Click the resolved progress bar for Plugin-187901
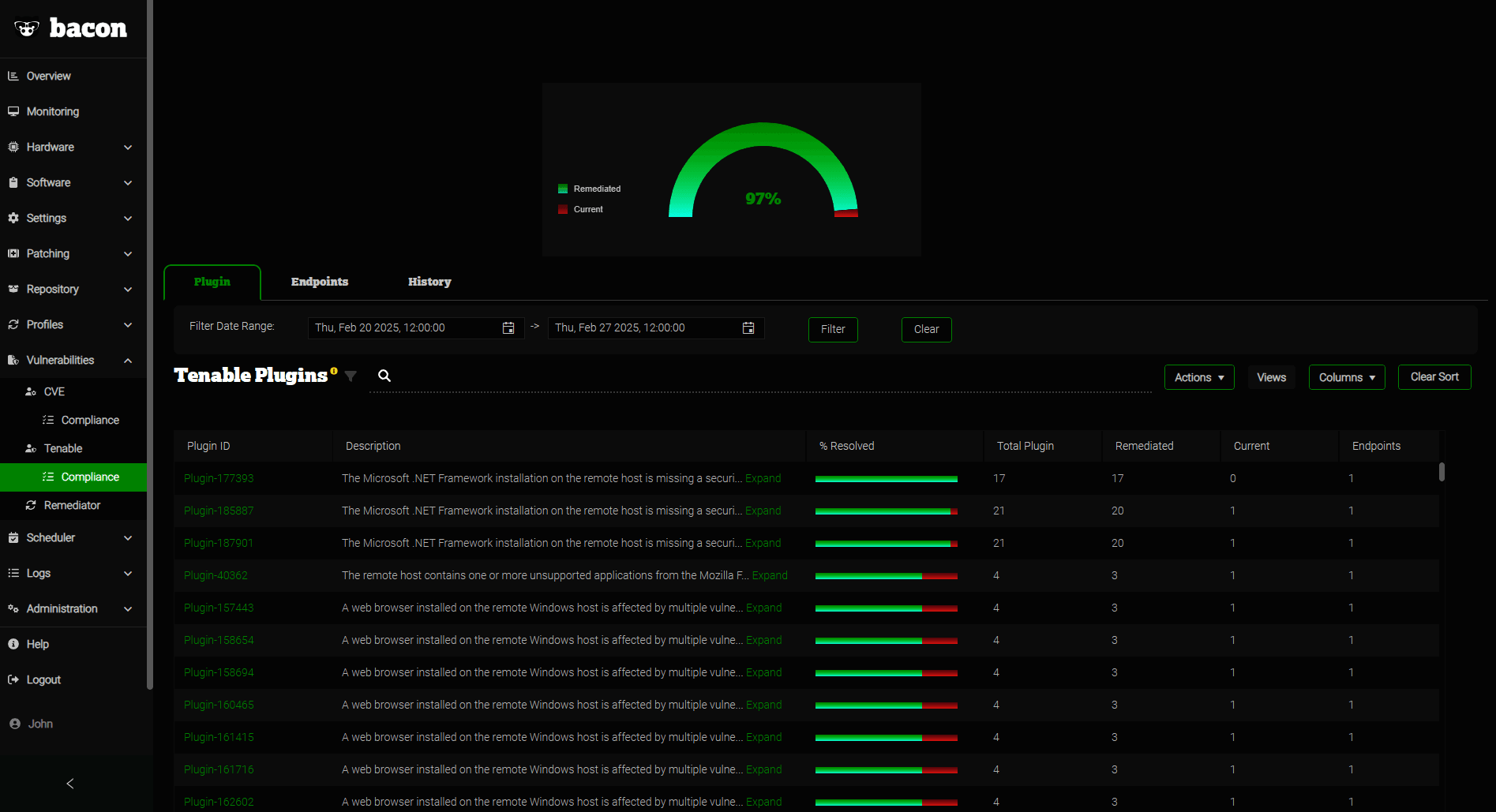This screenshot has height=812, width=1496. tap(887, 544)
